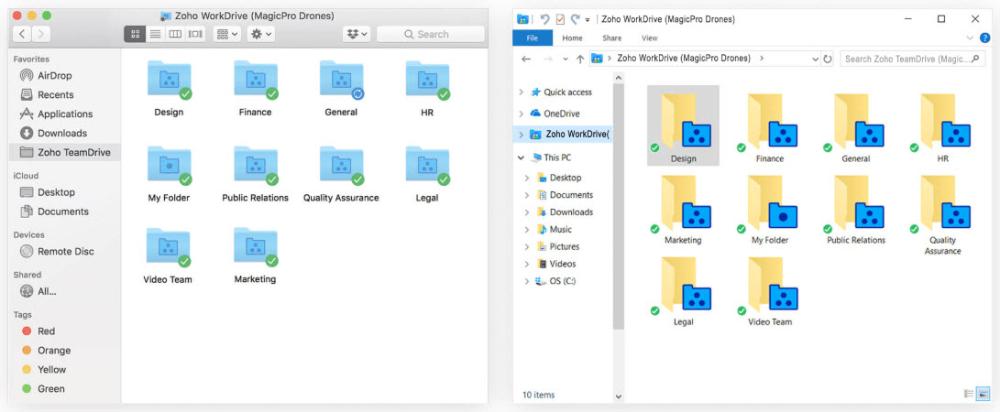The width and height of the screenshot is (1000, 412).
Task: Select Public Relations folder in Windows Explorer
Action: (x=856, y=208)
